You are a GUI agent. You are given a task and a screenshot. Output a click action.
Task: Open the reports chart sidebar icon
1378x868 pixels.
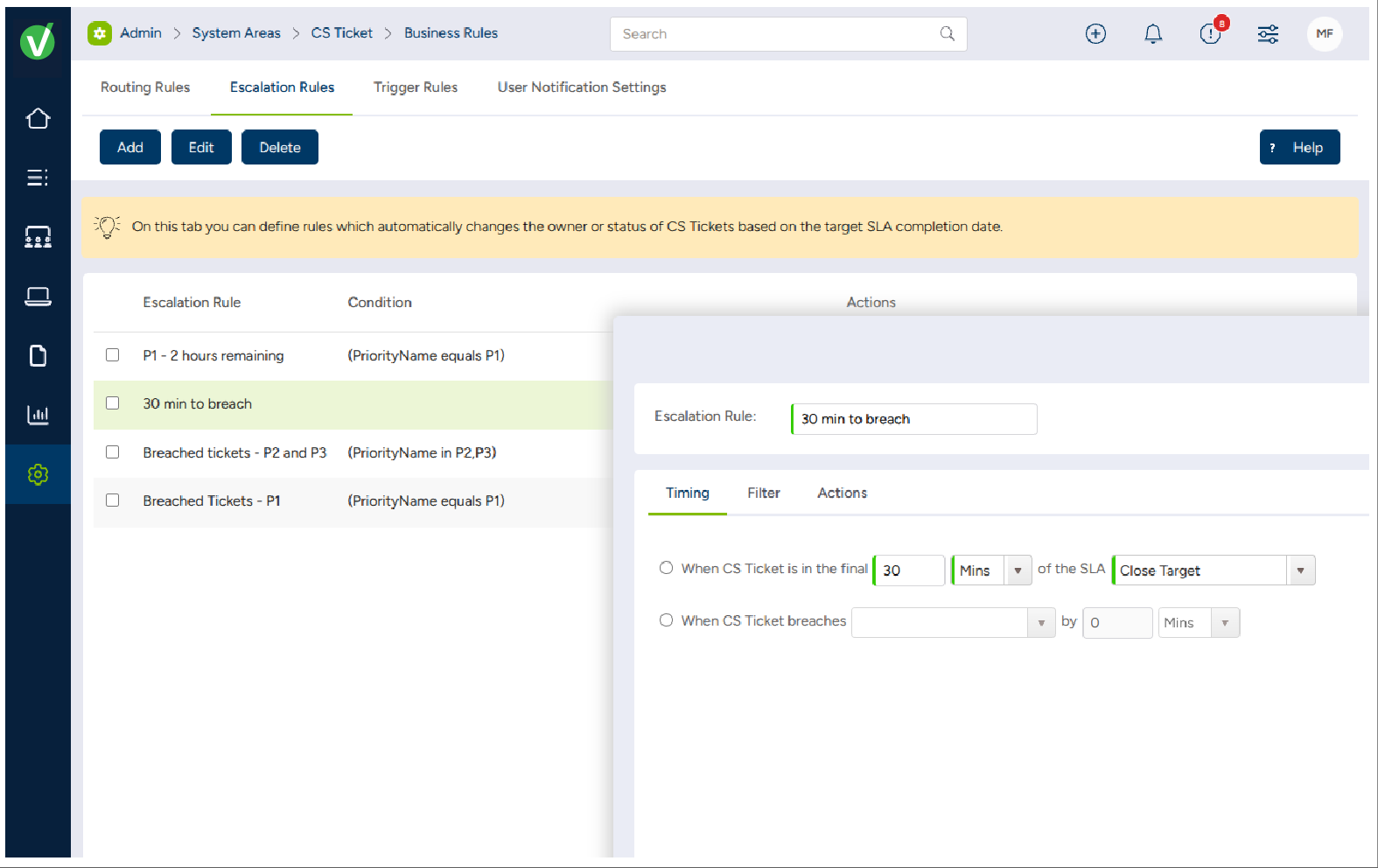pyautogui.click(x=38, y=414)
